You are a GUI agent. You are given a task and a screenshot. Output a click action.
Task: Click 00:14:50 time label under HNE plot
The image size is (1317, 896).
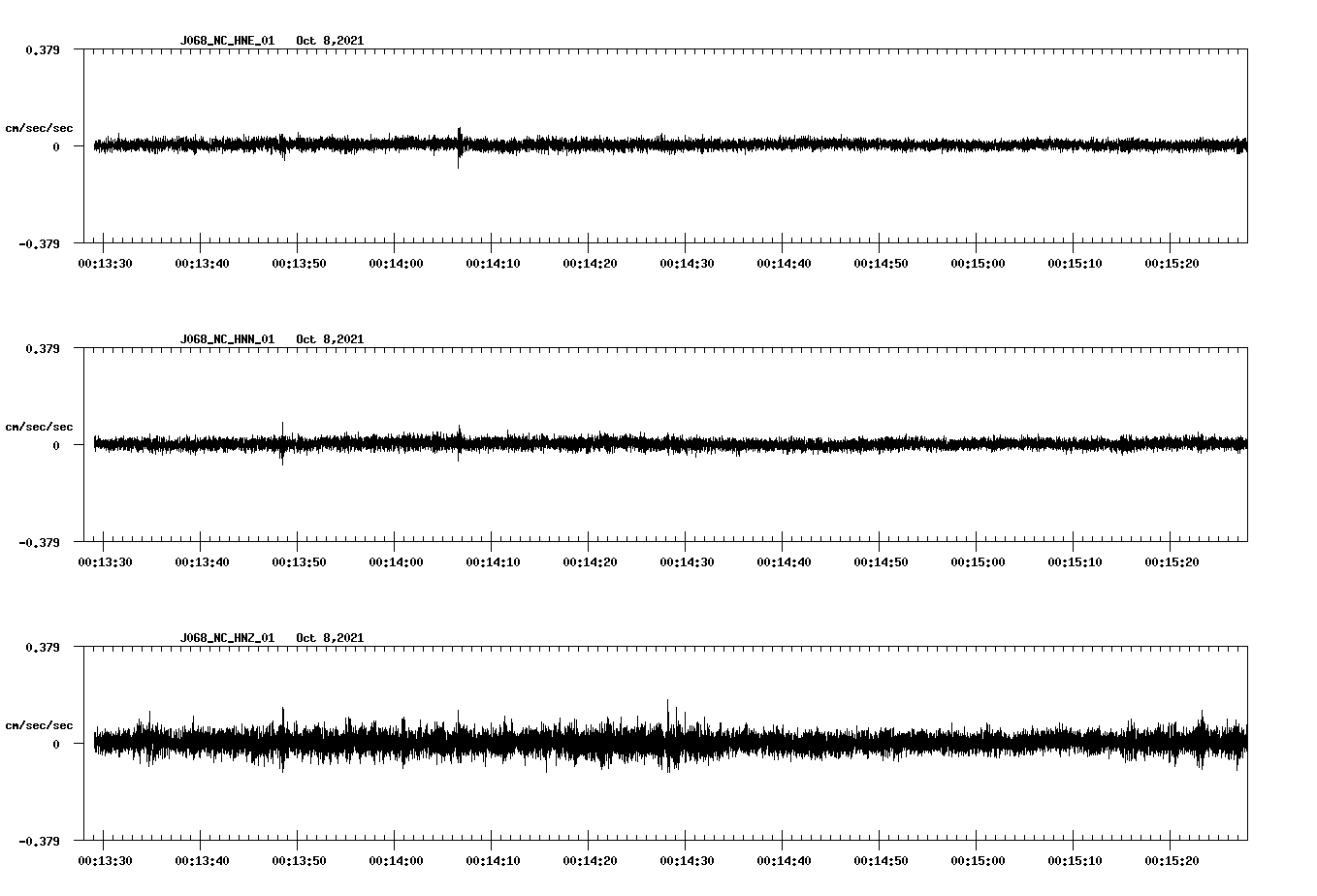(x=881, y=264)
